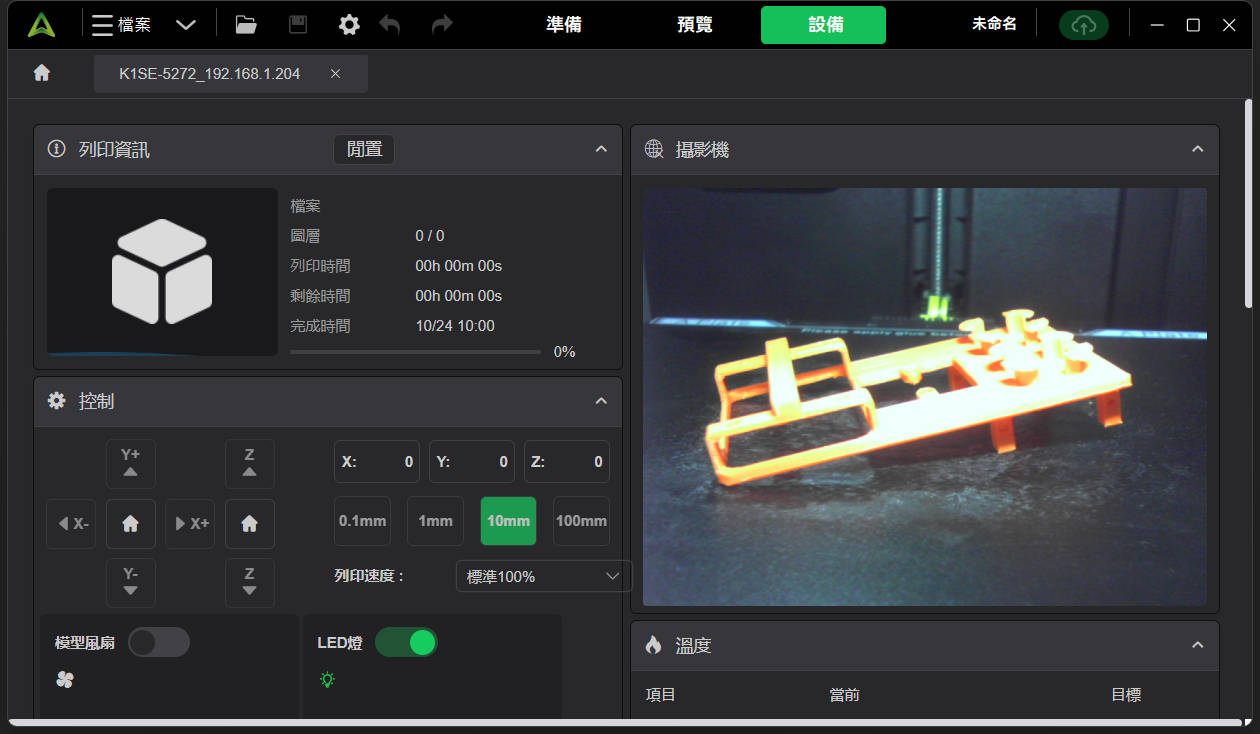Click the redo arrow icon
Screen dimensions: 1260x734
click(x=441, y=24)
